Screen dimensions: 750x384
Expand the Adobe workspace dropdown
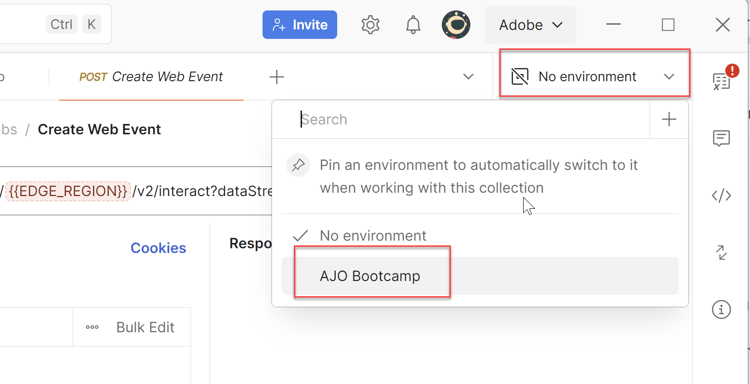point(530,25)
